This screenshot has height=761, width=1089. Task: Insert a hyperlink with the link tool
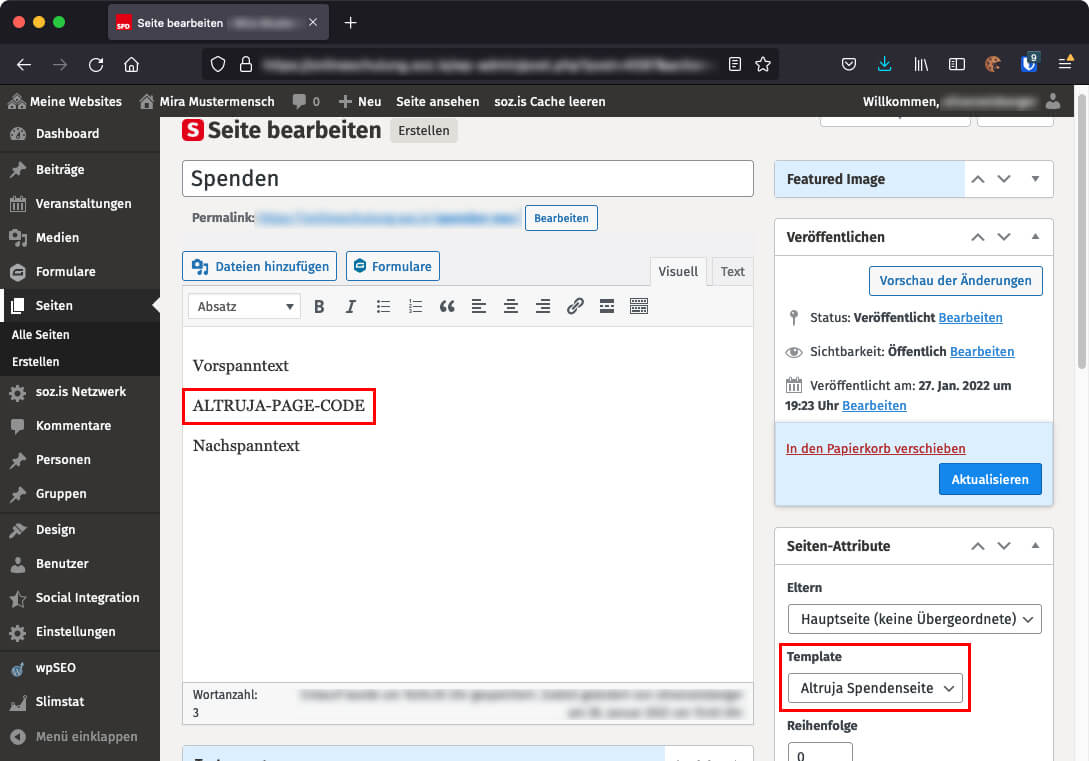point(575,307)
